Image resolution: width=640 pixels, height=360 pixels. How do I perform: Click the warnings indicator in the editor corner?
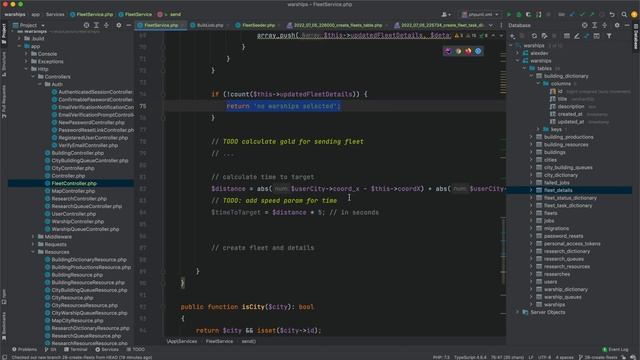(459, 36)
